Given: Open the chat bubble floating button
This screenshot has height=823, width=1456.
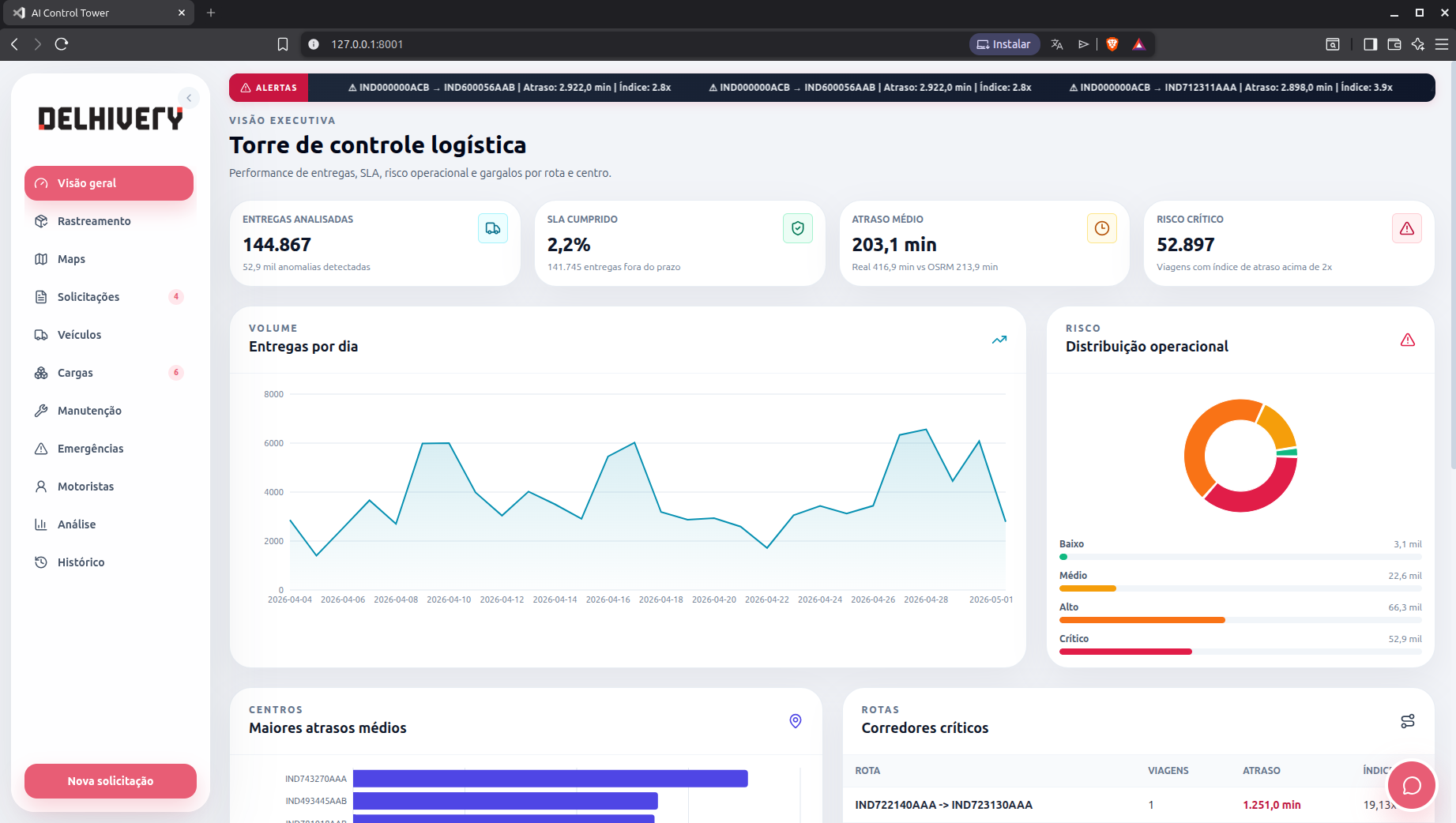Looking at the screenshot, I should click(1412, 785).
